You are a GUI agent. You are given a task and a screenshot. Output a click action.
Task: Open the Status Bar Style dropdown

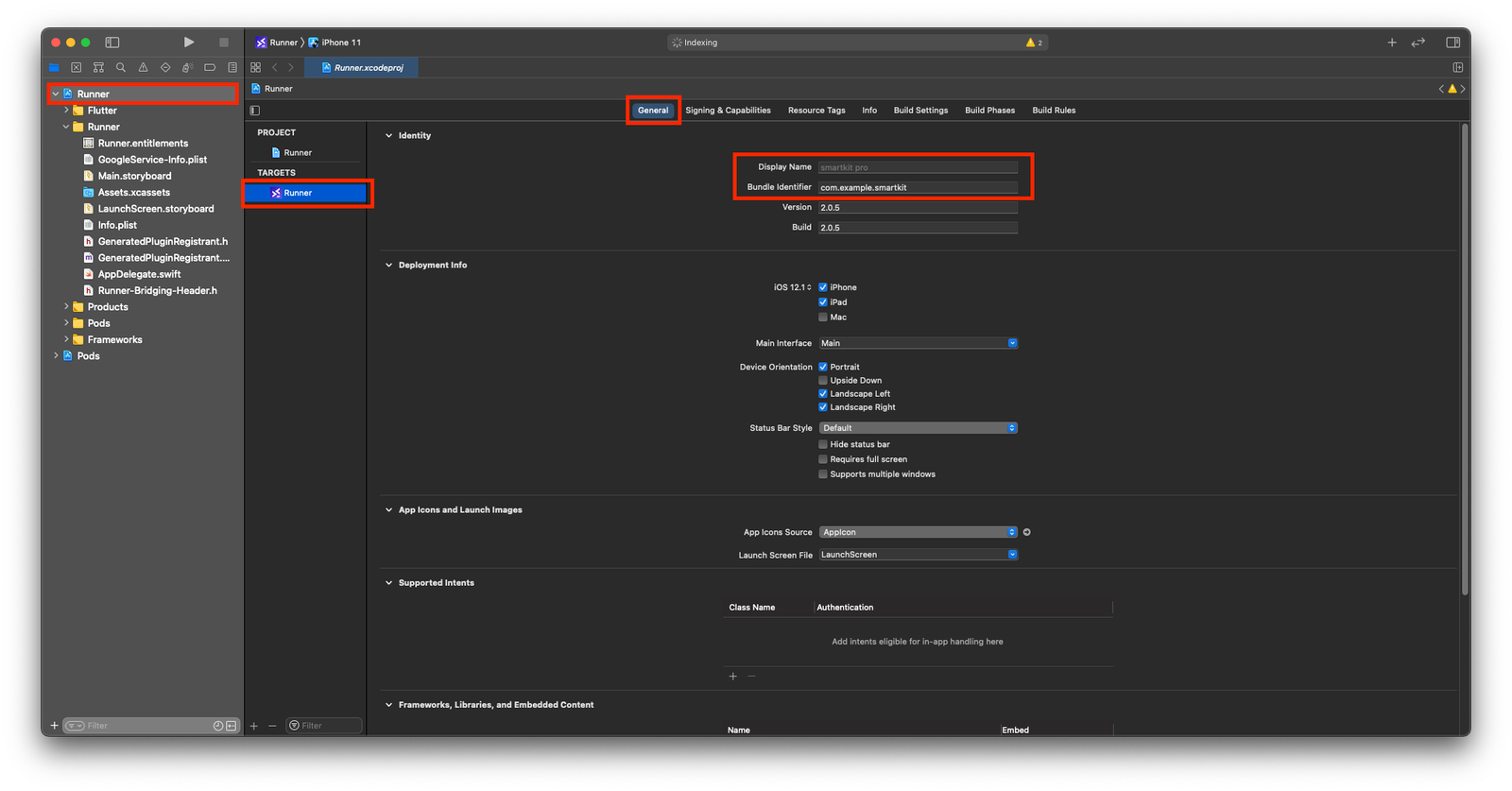918,428
